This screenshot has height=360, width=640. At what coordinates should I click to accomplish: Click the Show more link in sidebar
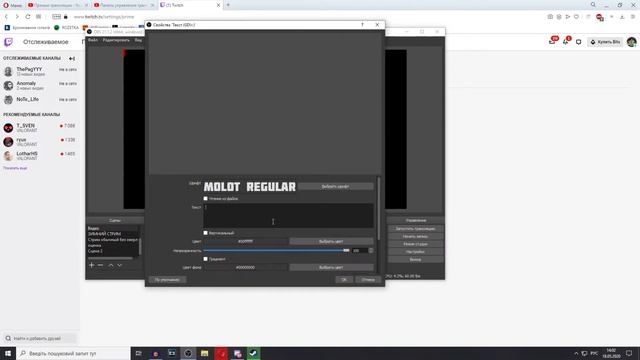(x=15, y=168)
